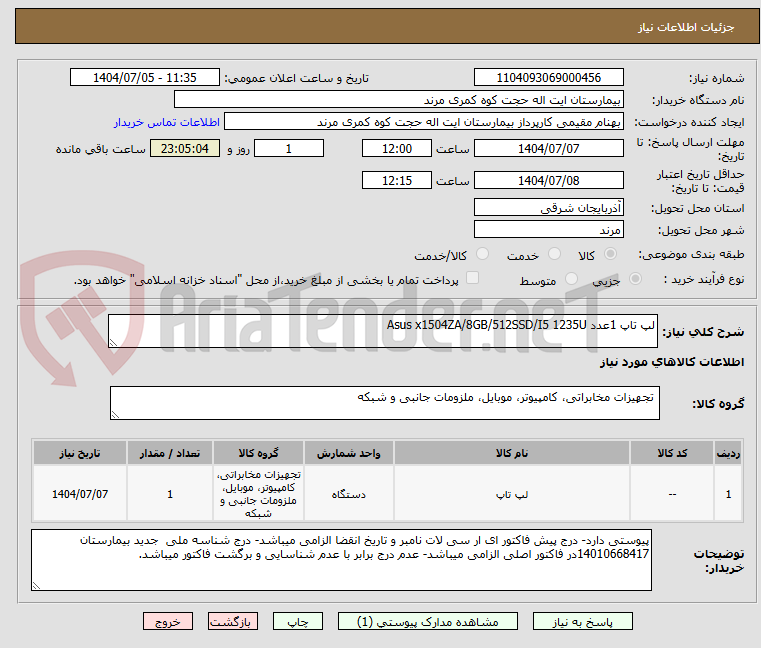Image resolution: width=761 pixels, height=648 pixels.
Task: Click the خروج exit button
Action: (x=167, y=621)
